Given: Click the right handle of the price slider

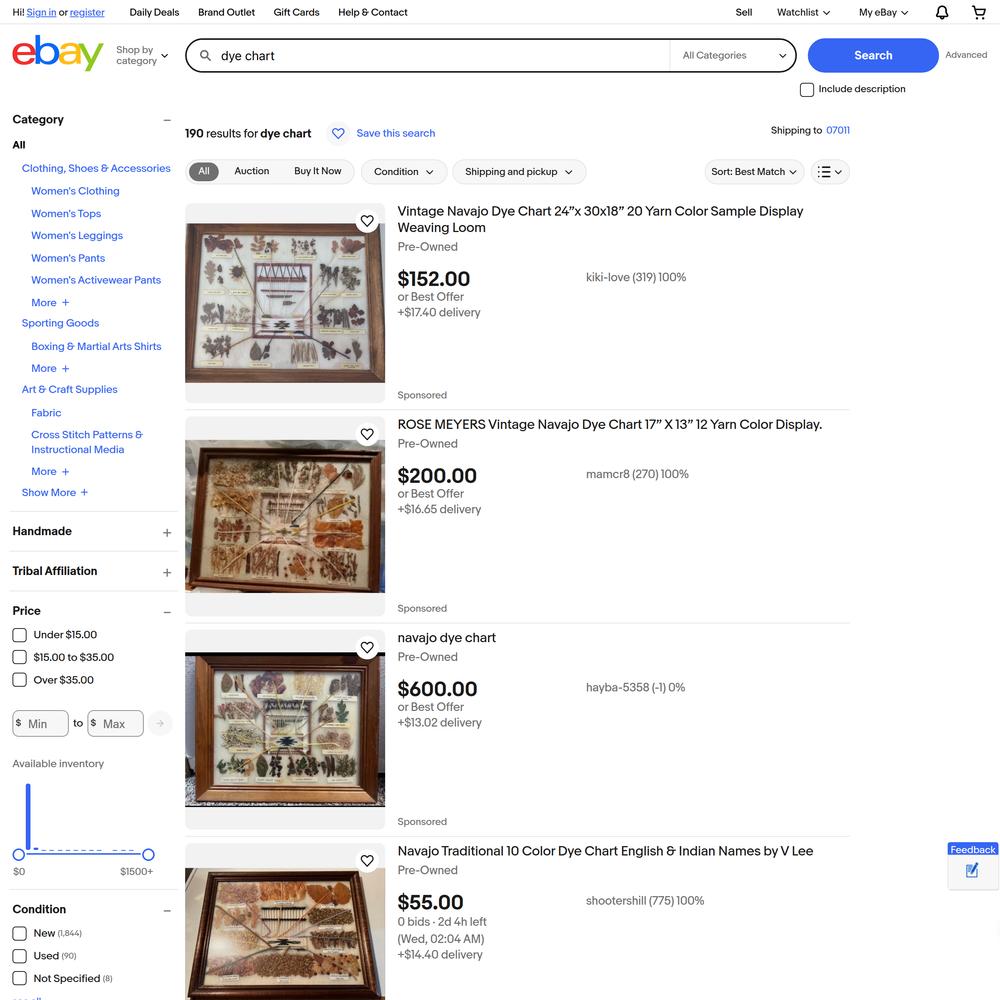Looking at the screenshot, I should point(148,854).
